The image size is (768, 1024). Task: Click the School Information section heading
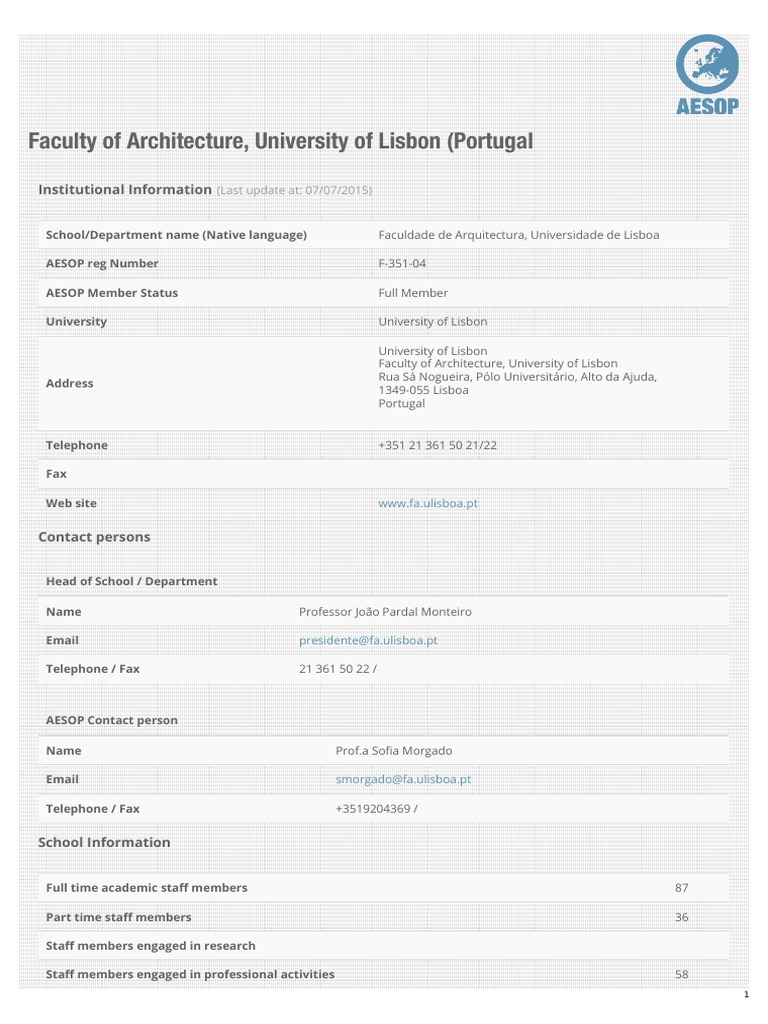click(x=104, y=842)
